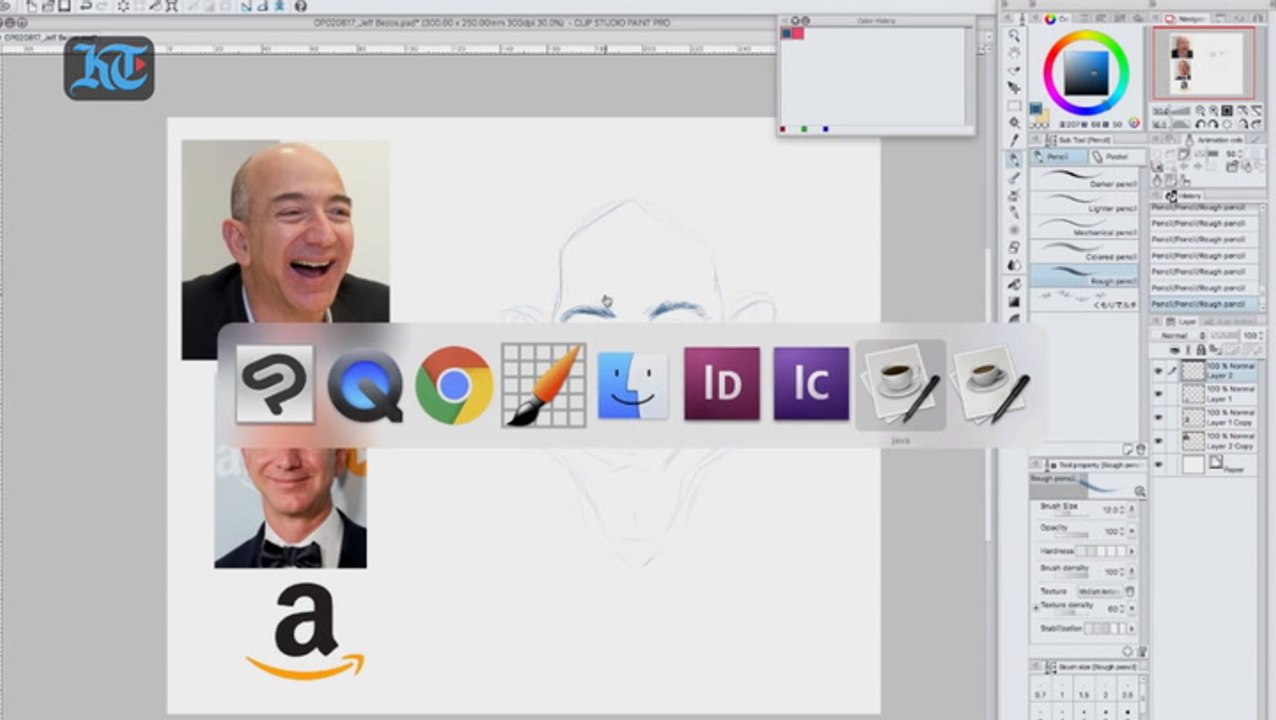This screenshot has height=720, width=1276.
Task: Open the Layer panel tab
Action: pyautogui.click(x=1180, y=322)
